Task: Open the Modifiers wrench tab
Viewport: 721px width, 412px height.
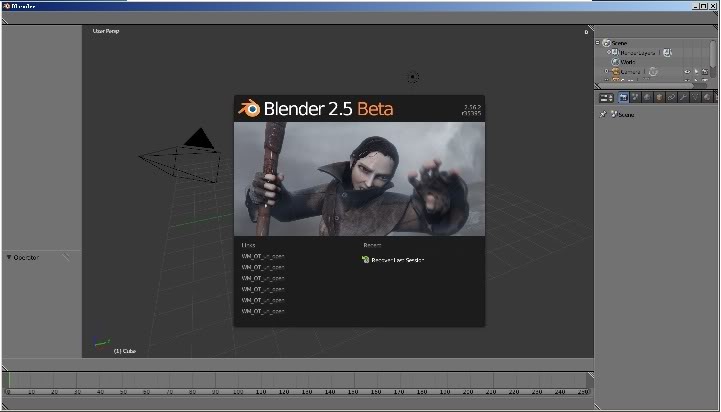Action: tap(683, 97)
